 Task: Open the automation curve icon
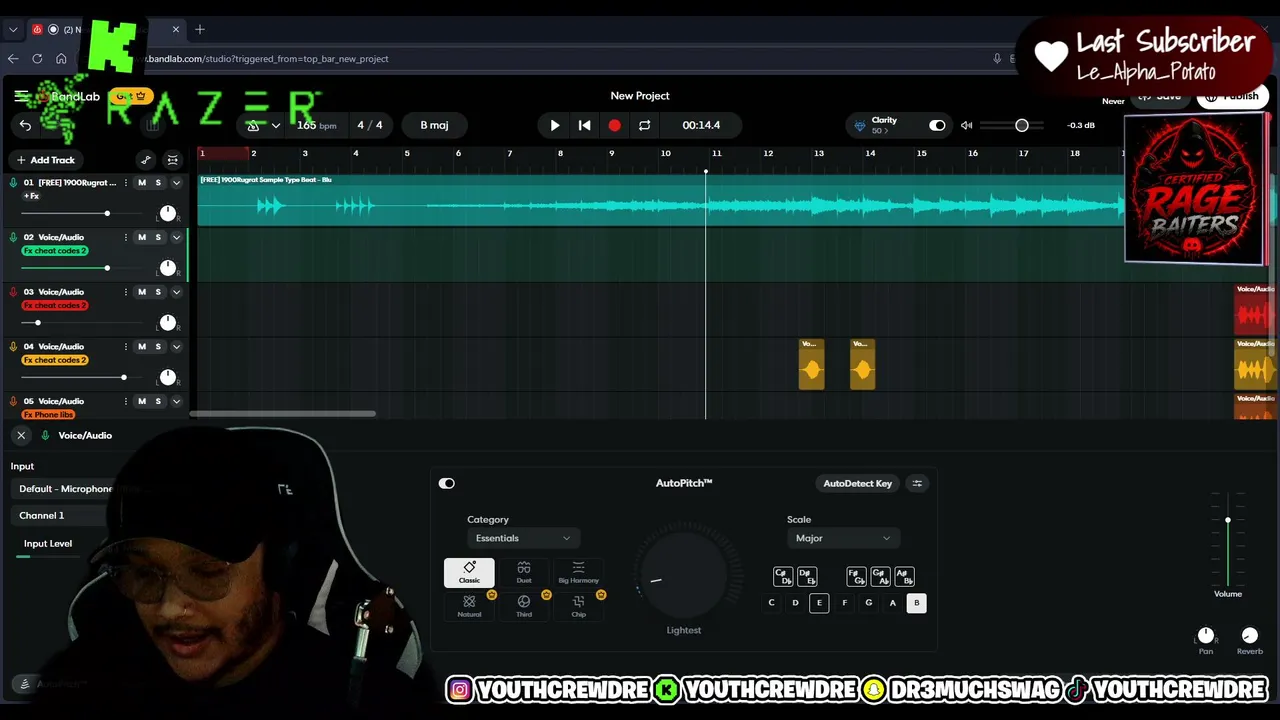[146, 160]
